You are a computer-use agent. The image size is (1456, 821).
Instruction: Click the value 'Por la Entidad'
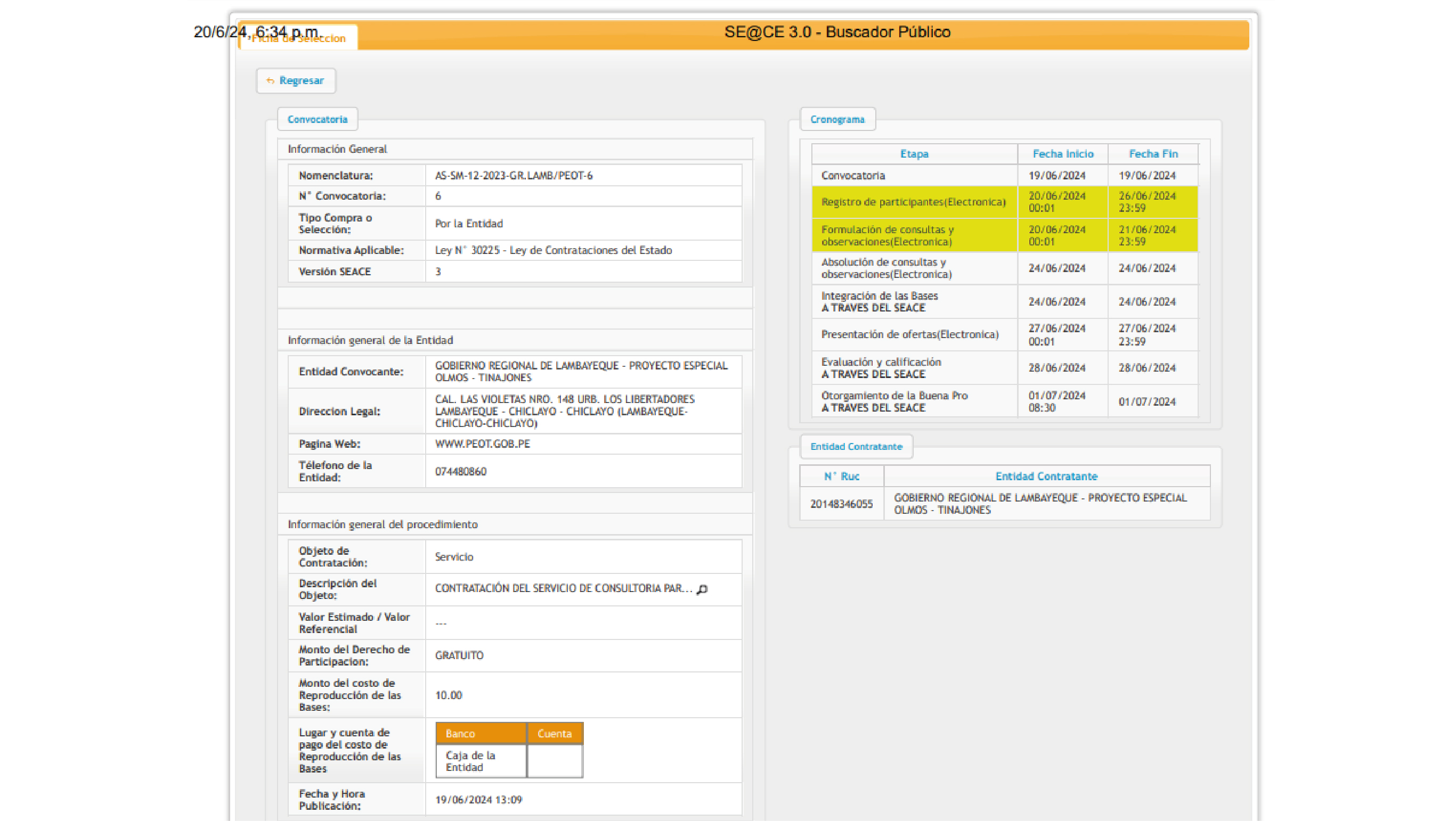point(469,224)
